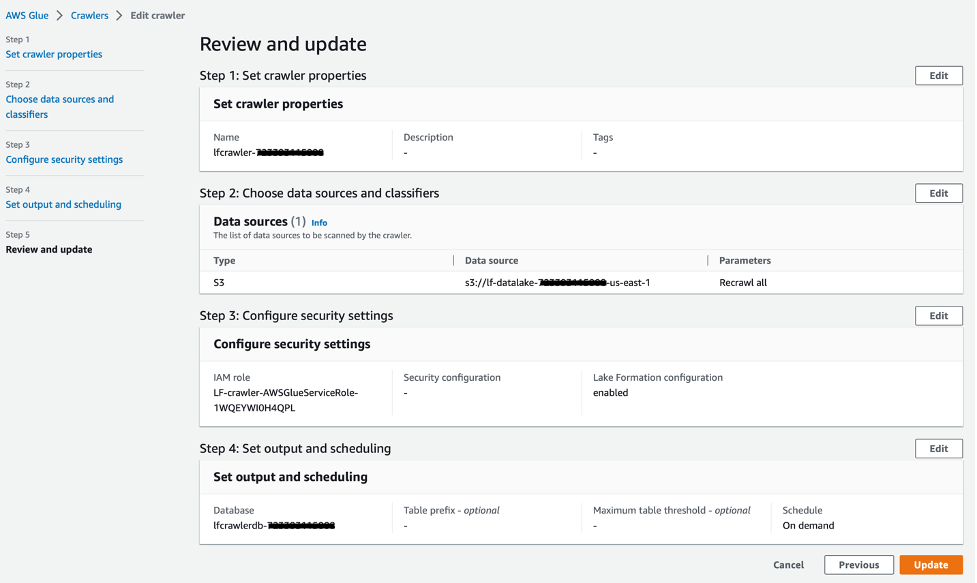The width and height of the screenshot is (977, 583).
Task: Edit the Step 4 output and scheduling
Action: [938, 449]
